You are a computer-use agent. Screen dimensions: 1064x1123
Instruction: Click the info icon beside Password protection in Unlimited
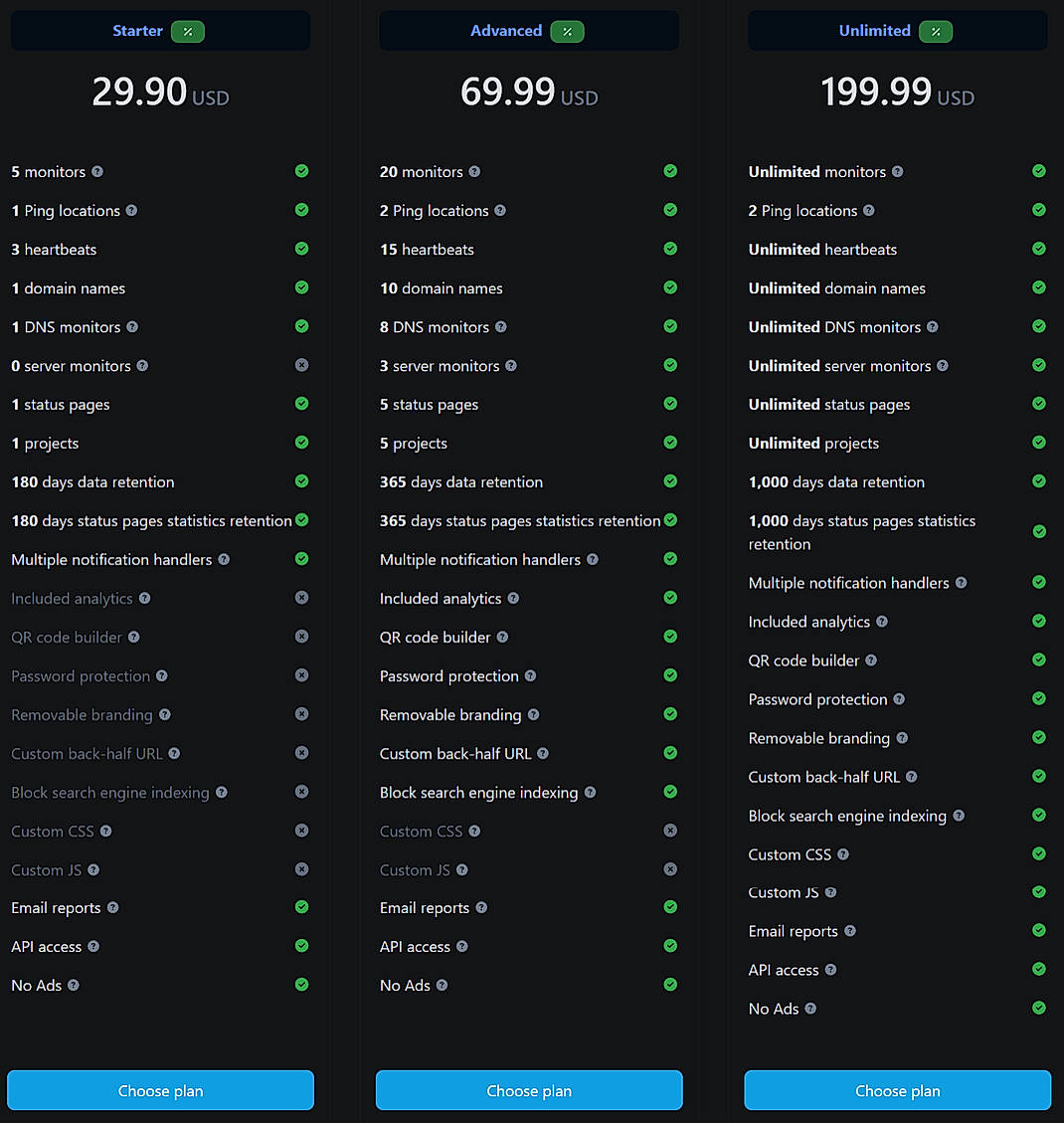[x=898, y=699]
